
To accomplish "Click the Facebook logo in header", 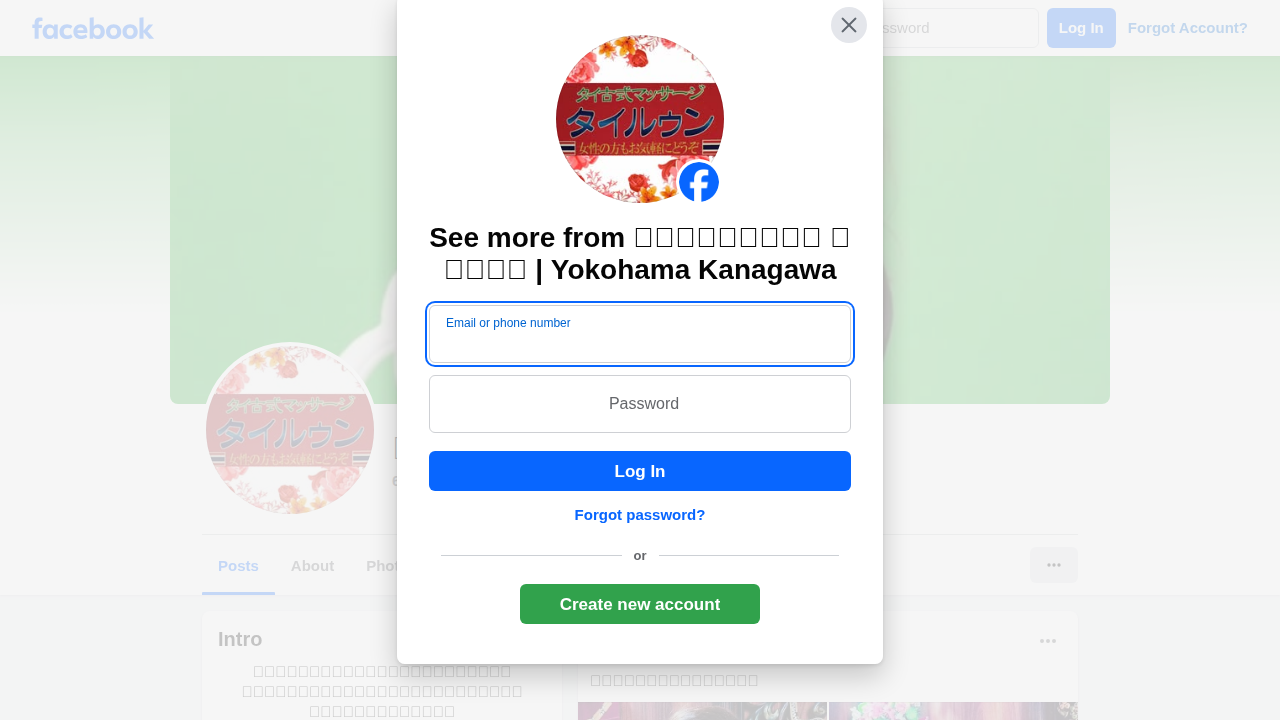I will coord(93,28).
